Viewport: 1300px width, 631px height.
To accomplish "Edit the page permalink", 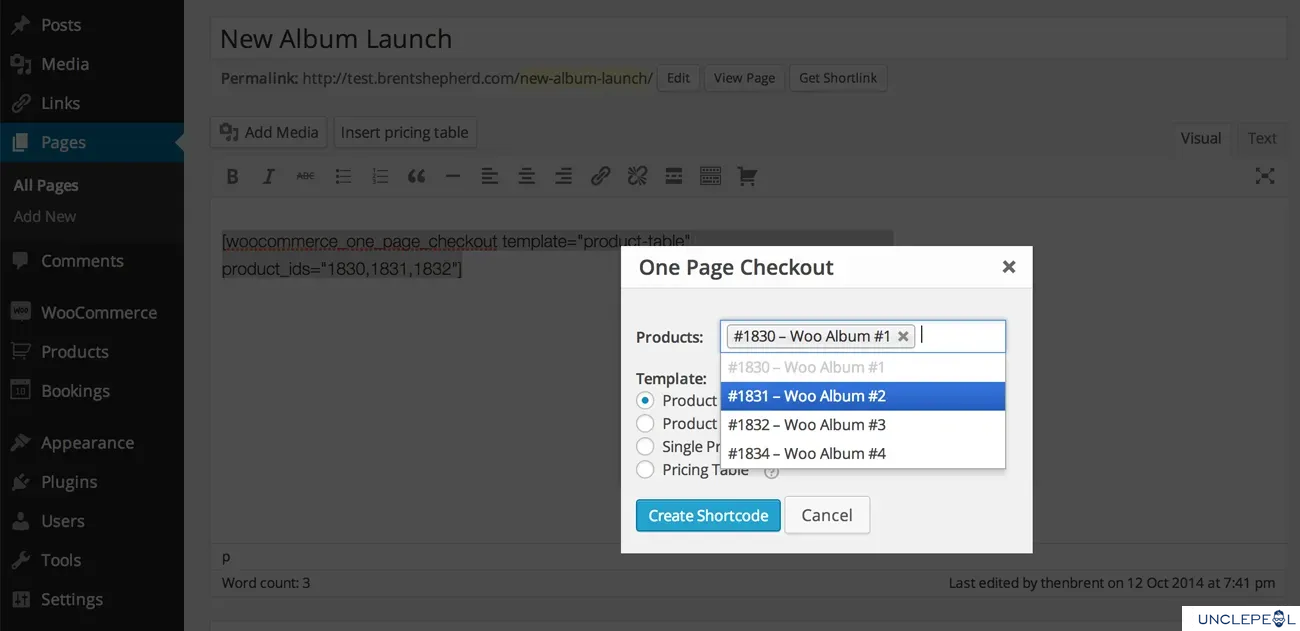I will (678, 78).
